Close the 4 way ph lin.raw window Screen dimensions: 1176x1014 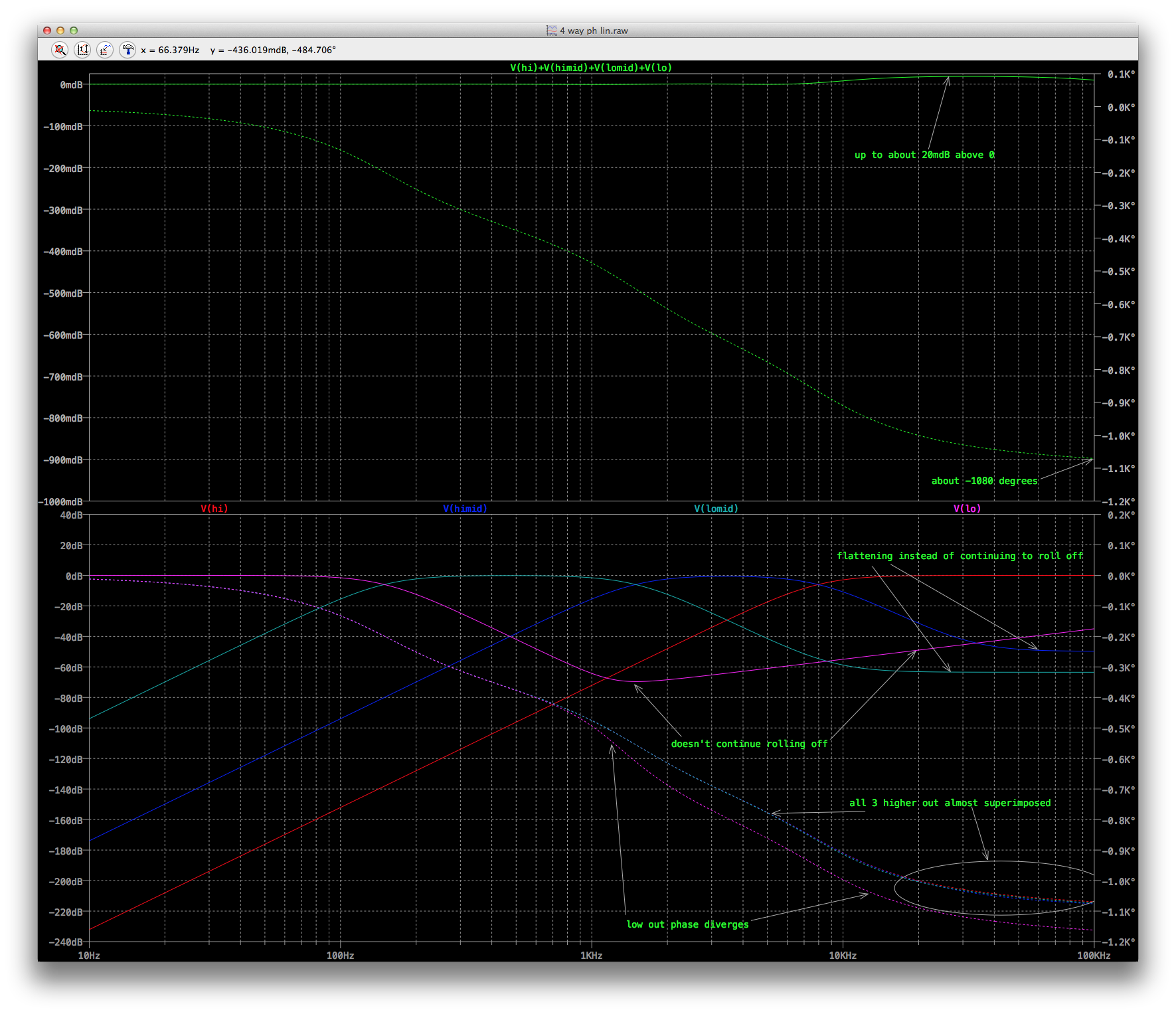coord(47,31)
